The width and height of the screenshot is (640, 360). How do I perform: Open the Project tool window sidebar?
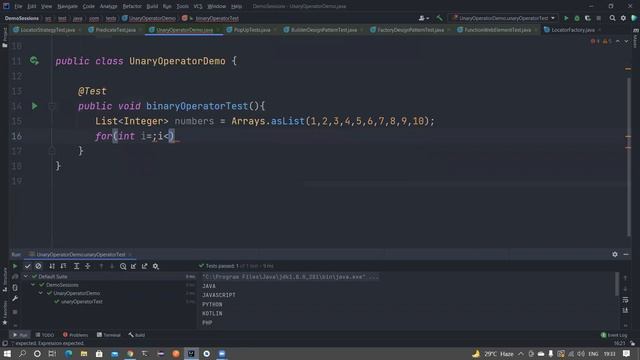coord(4,38)
